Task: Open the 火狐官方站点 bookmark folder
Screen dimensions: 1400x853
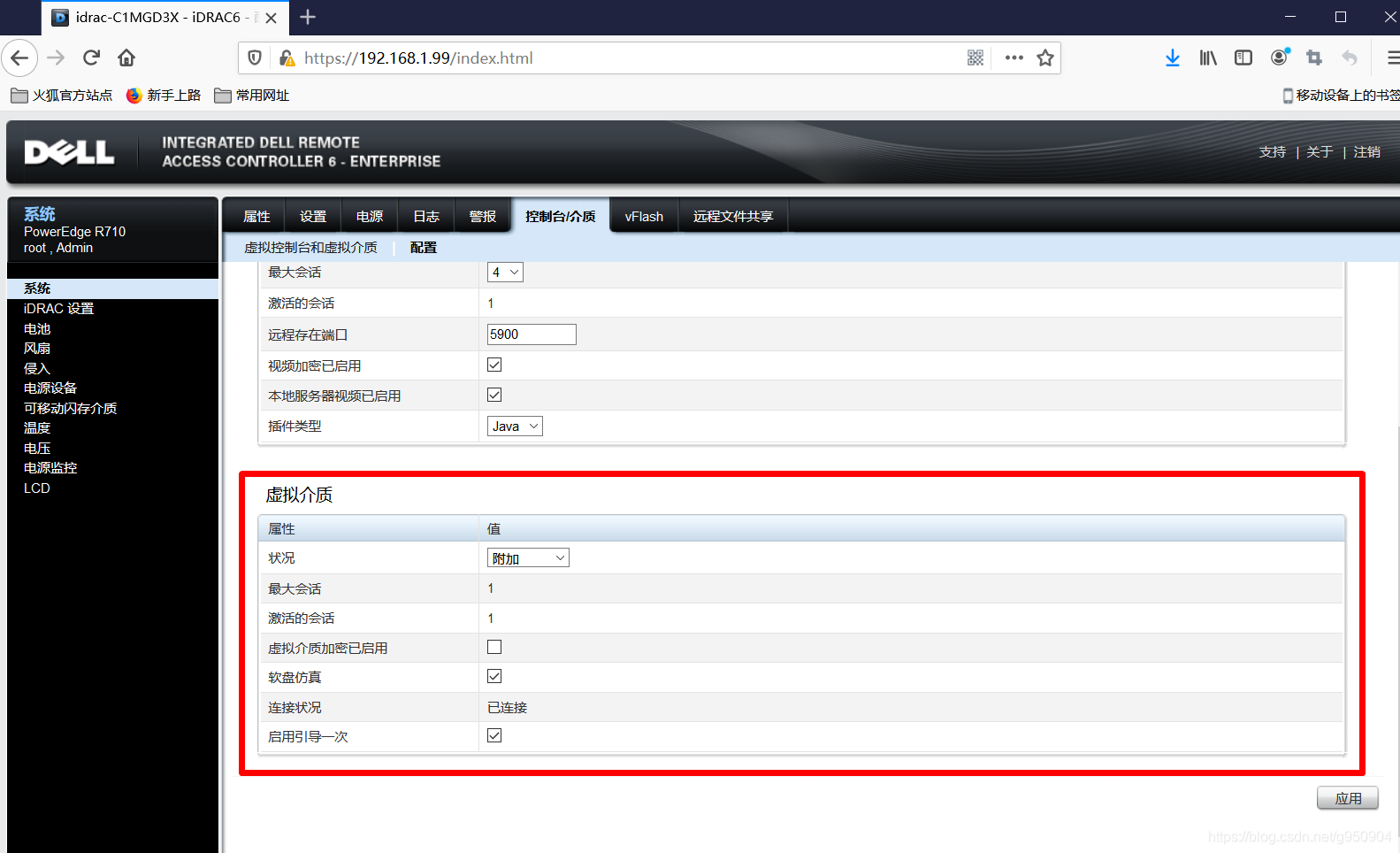Action: click(62, 96)
